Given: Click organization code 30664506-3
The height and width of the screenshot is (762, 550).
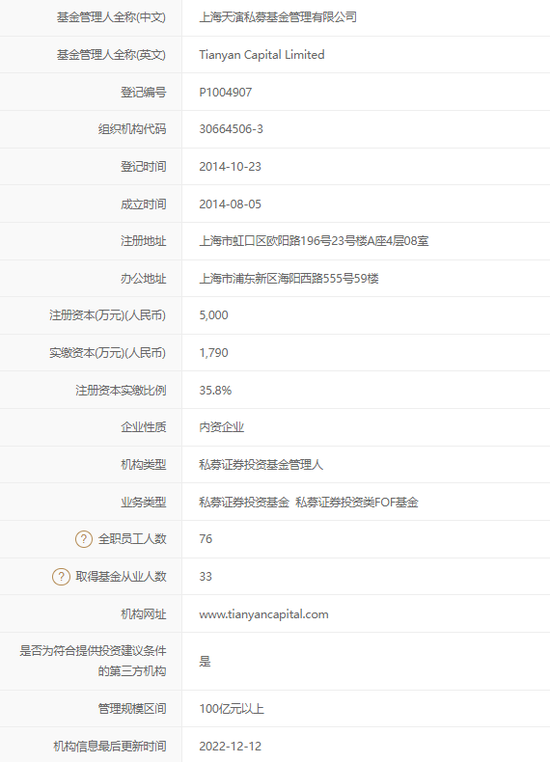Looking at the screenshot, I should [231, 129].
